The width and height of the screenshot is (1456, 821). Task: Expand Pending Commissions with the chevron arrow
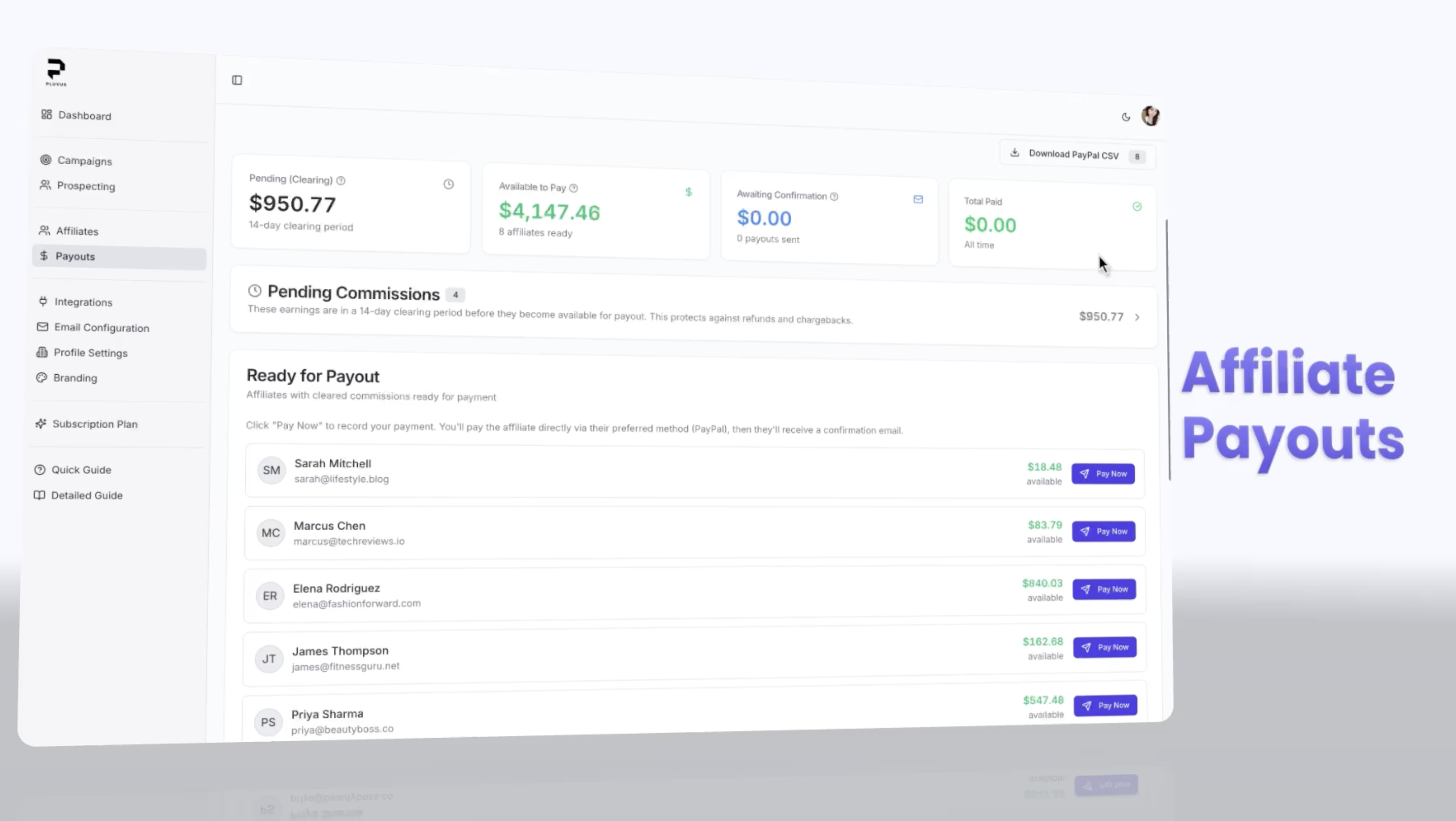click(1137, 317)
